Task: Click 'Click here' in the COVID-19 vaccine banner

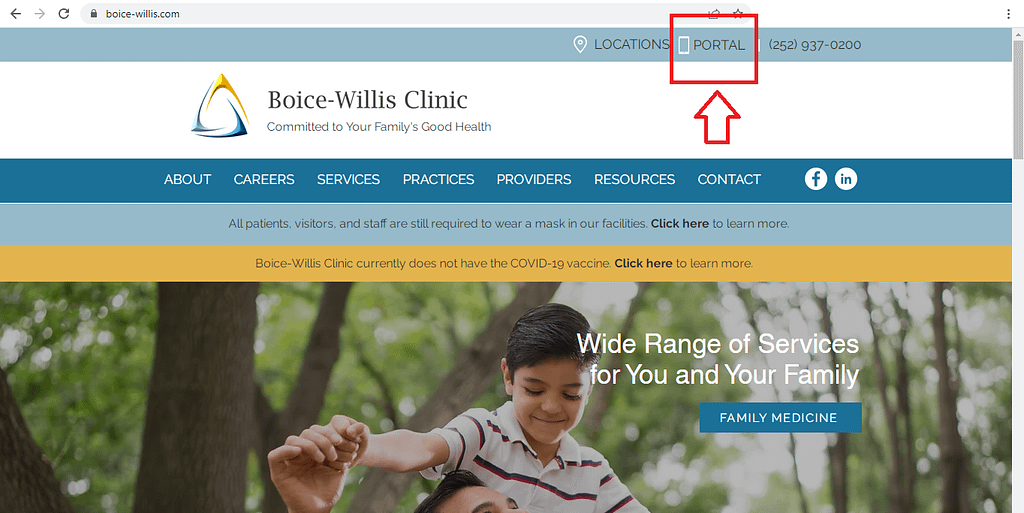Action: point(643,264)
